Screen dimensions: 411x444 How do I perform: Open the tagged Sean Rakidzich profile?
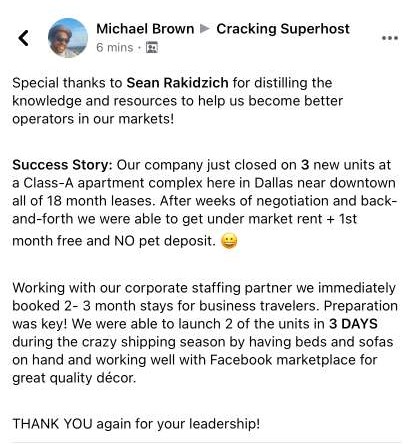[x=177, y=83]
